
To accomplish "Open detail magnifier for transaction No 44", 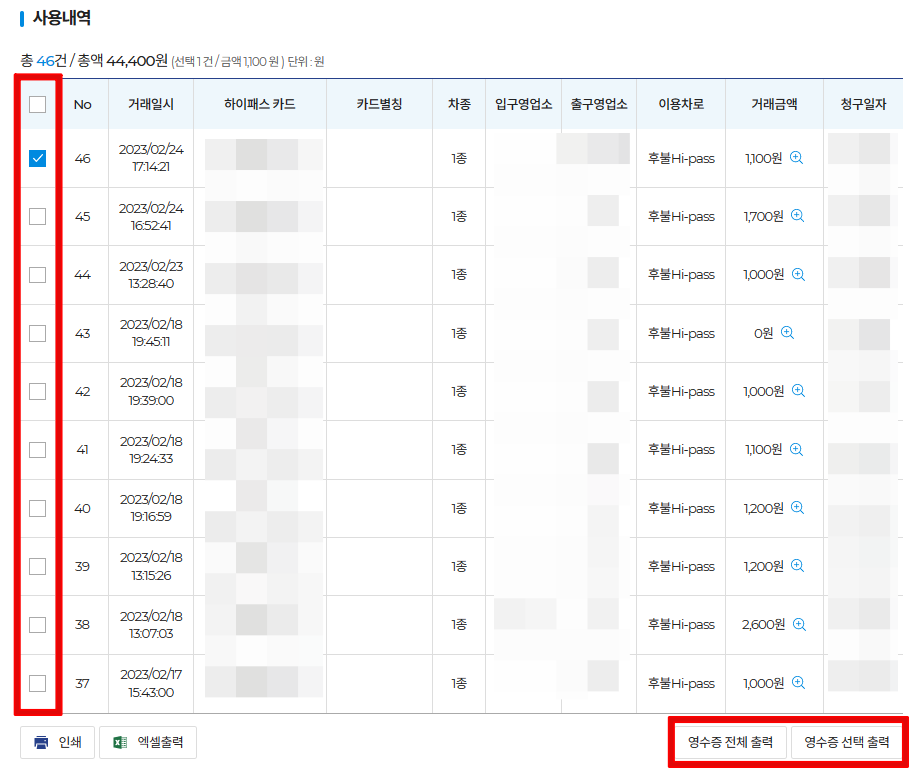I will click(x=798, y=274).
